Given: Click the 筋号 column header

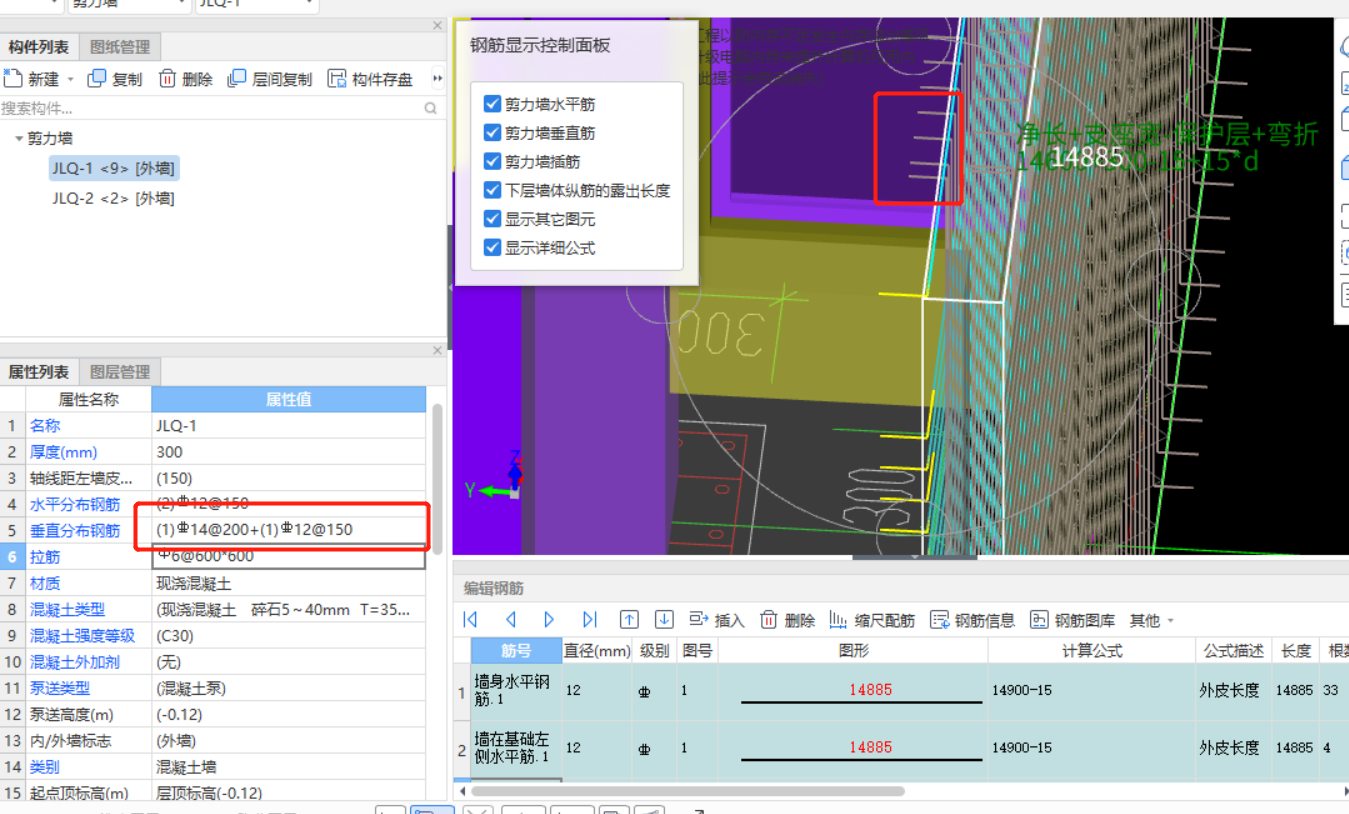Looking at the screenshot, I should (516, 650).
